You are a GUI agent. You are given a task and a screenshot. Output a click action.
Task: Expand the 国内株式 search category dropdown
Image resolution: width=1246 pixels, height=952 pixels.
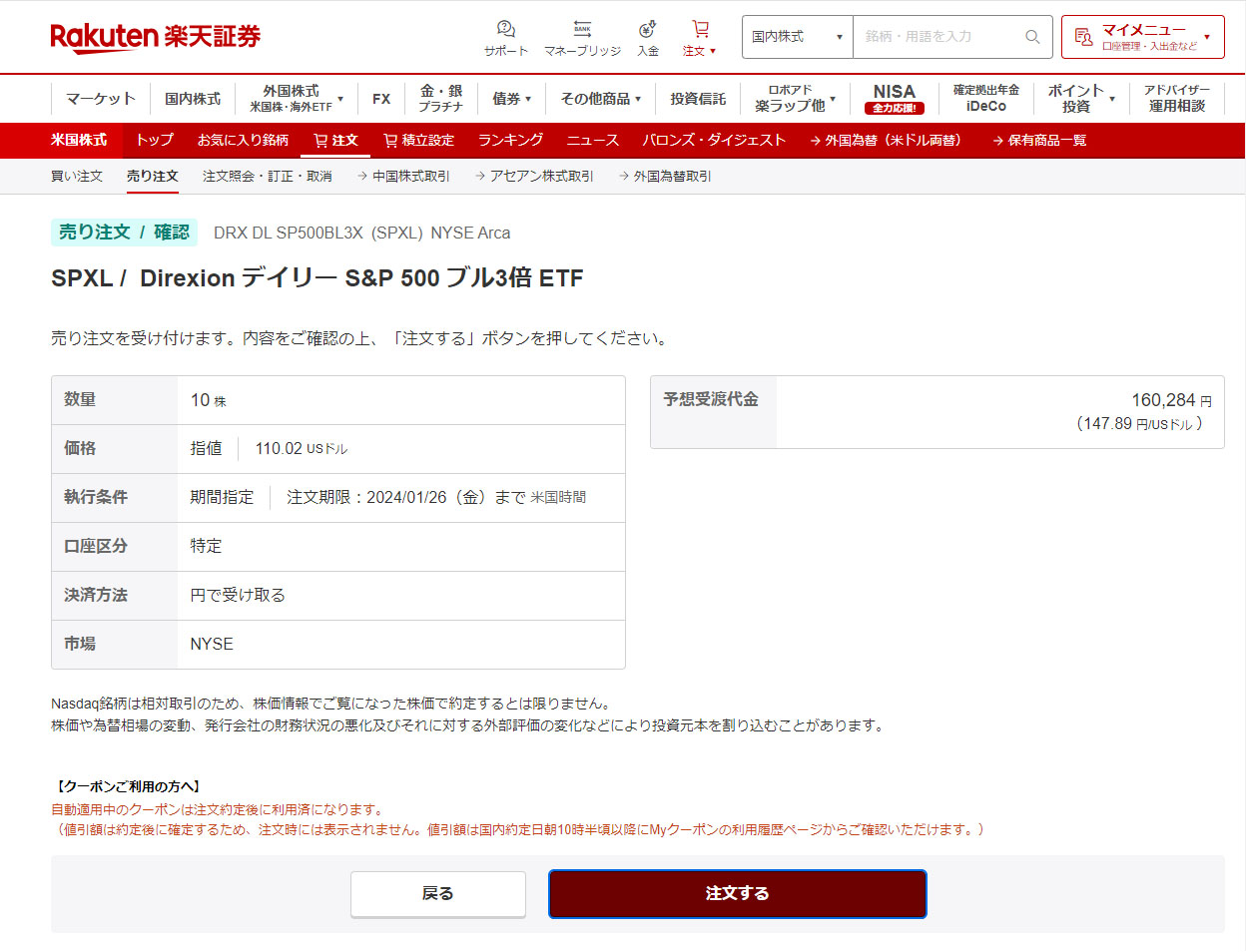[x=797, y=37]
